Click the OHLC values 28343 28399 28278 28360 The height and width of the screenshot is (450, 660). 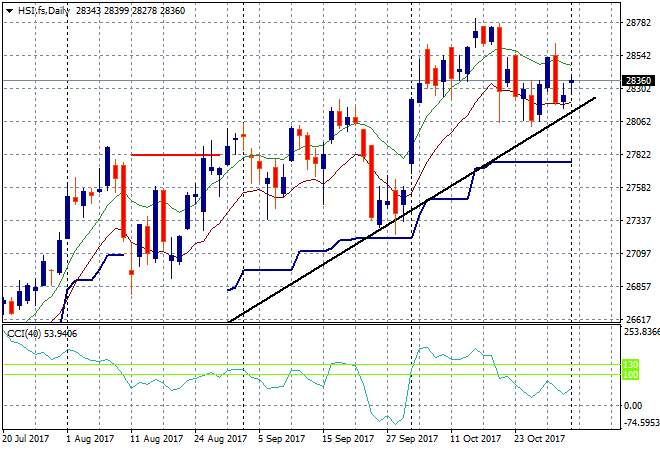coord(130,11)
